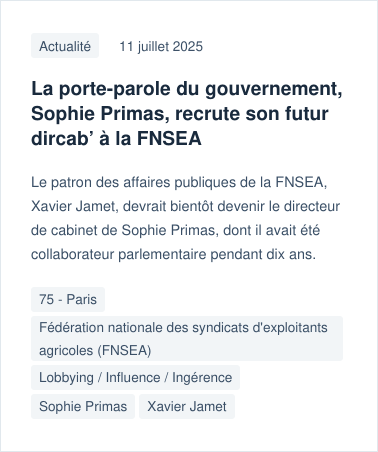Click "FNSEA" at the end of the headline
The width and height of the screenshot is (378, 452).
pos(169,138)
